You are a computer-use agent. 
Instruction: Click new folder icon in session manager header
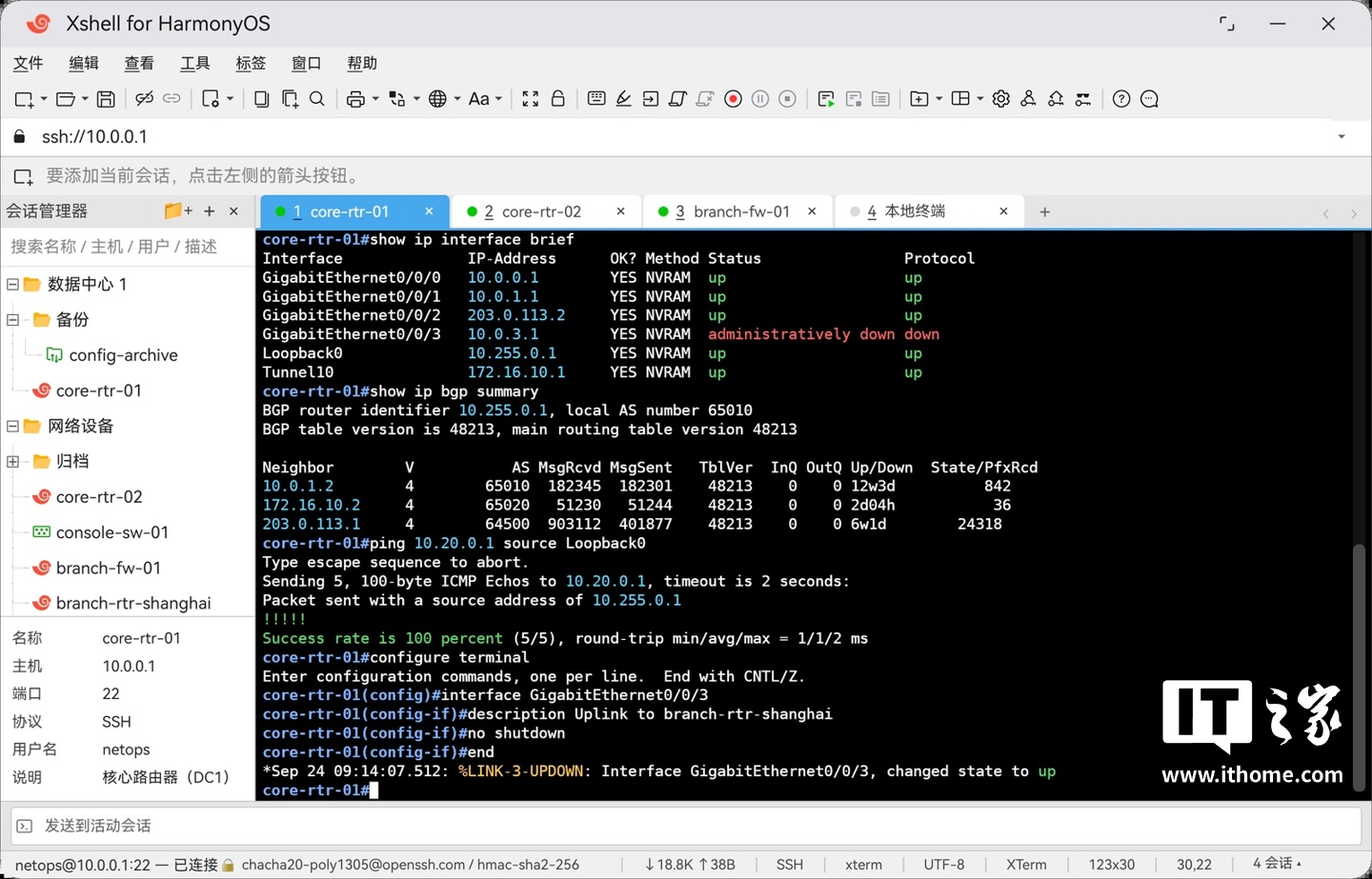coord(177,210)
